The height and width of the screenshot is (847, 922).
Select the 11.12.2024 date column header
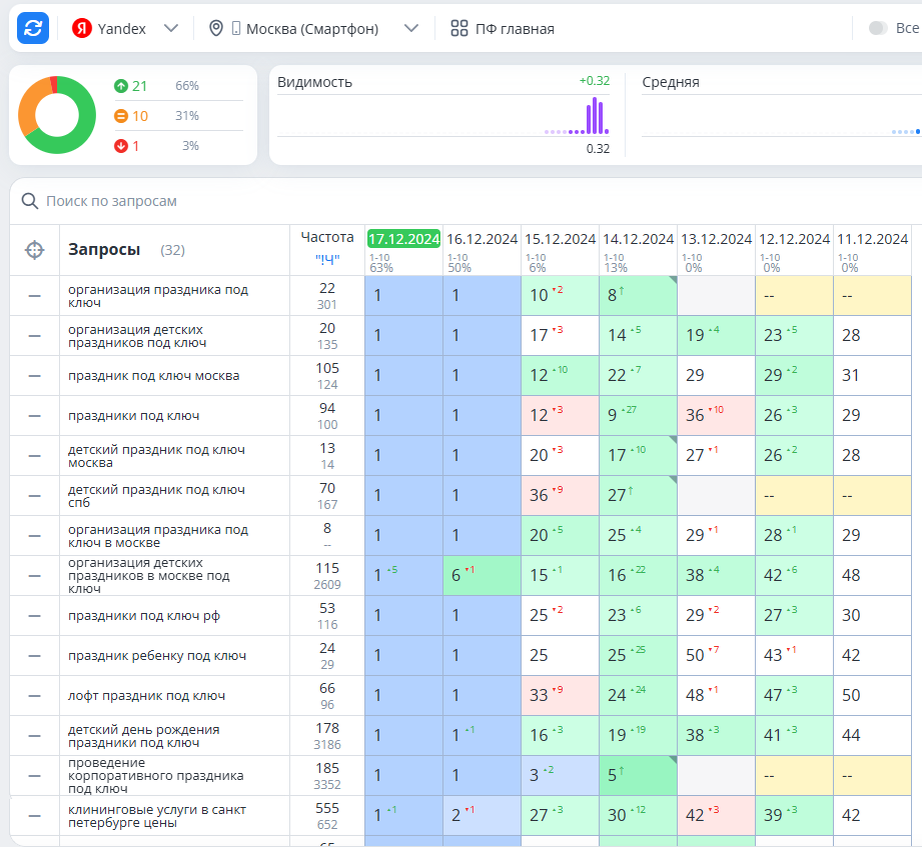873,239
